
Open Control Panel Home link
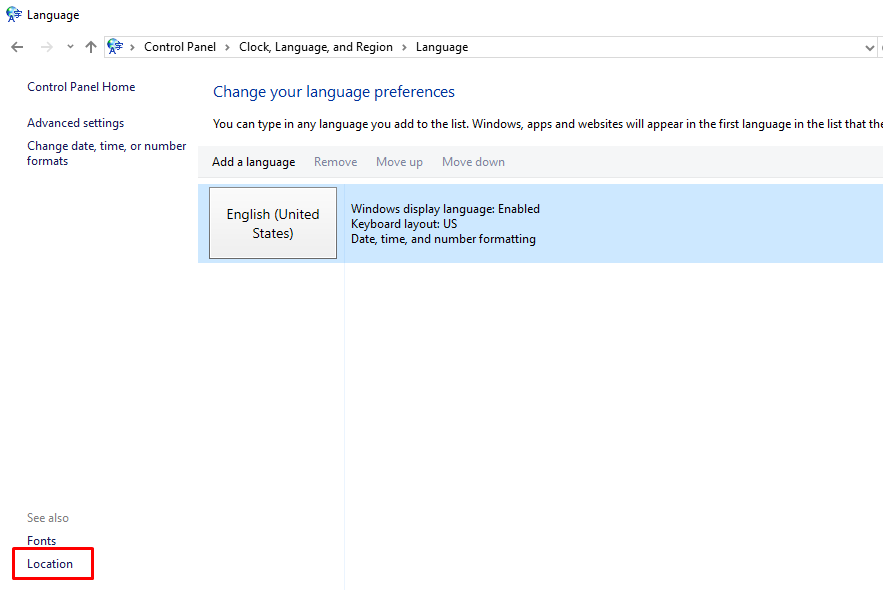(x=81, y=87)
